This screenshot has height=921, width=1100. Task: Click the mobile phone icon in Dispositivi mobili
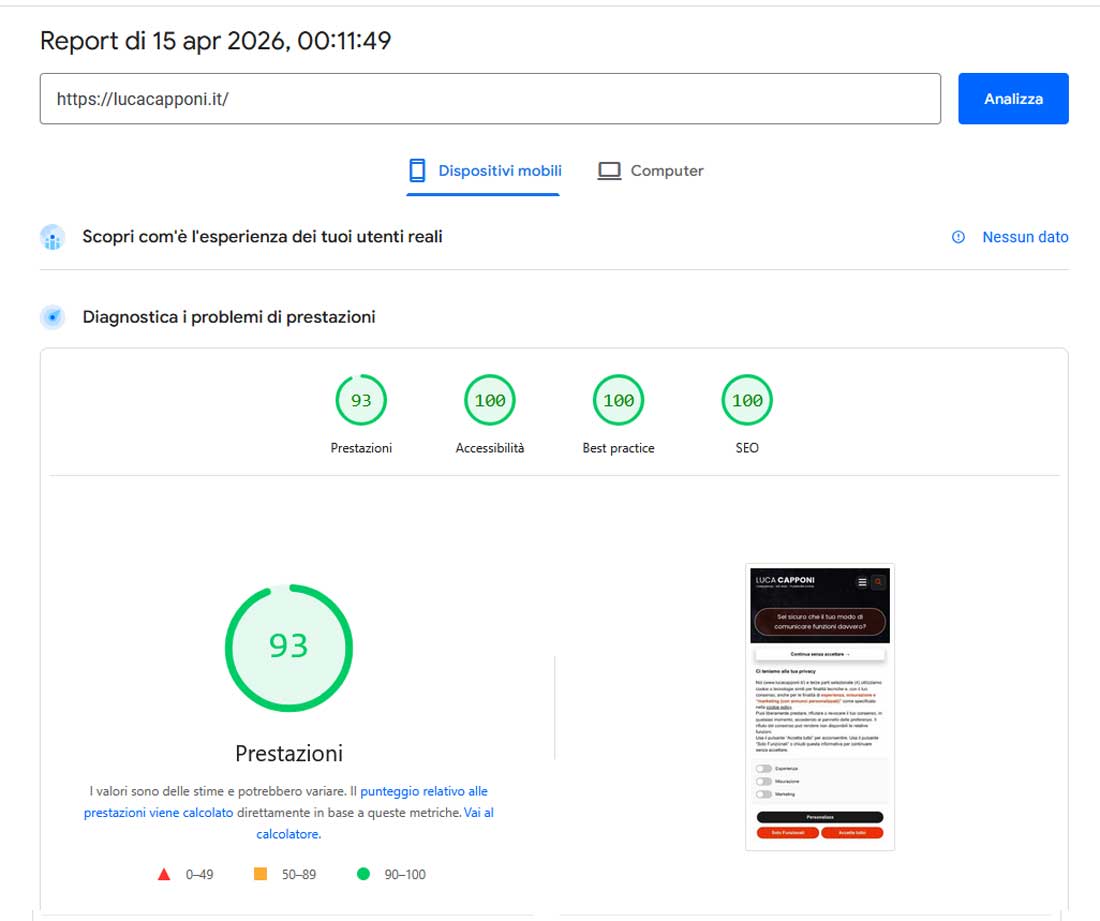[x=417, y=171]
